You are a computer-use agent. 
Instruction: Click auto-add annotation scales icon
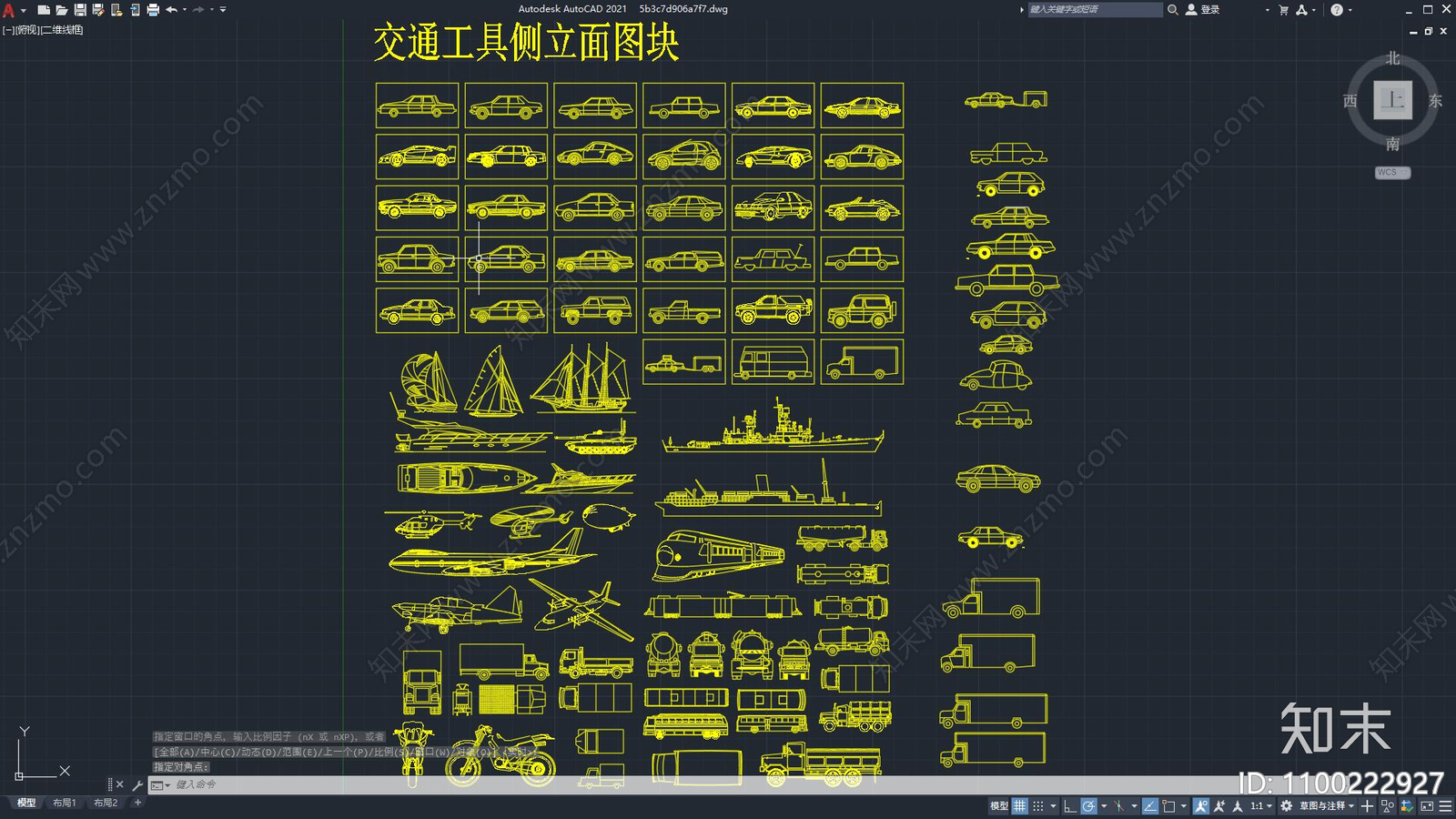1219,806
